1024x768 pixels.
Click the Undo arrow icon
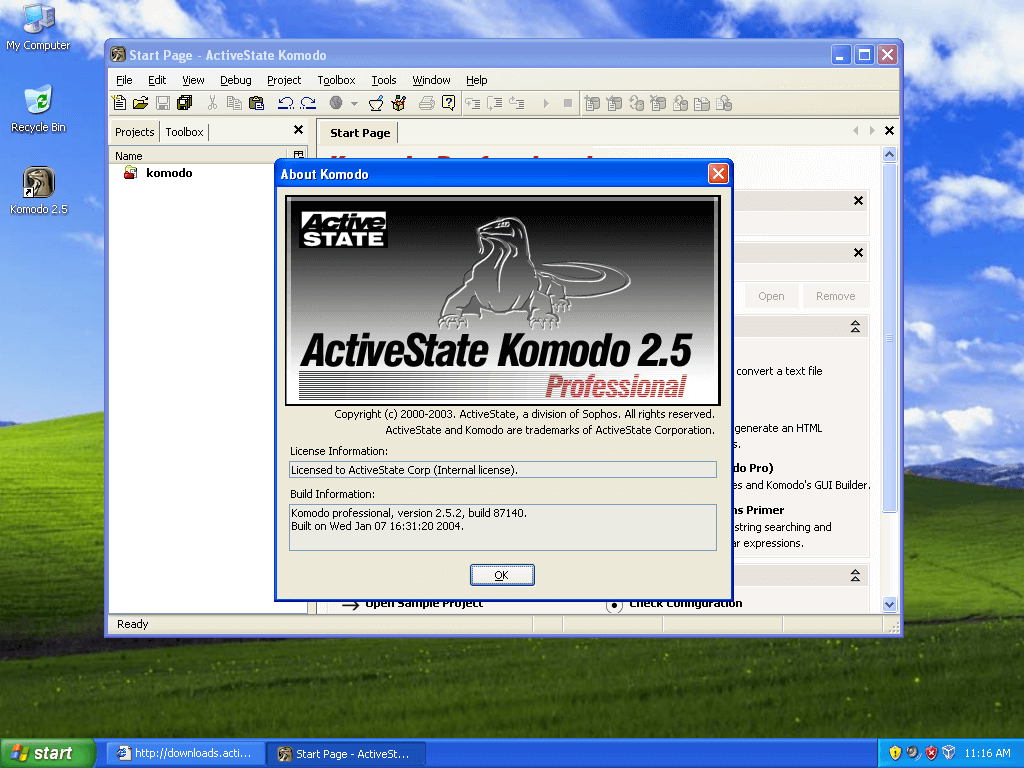285,103
